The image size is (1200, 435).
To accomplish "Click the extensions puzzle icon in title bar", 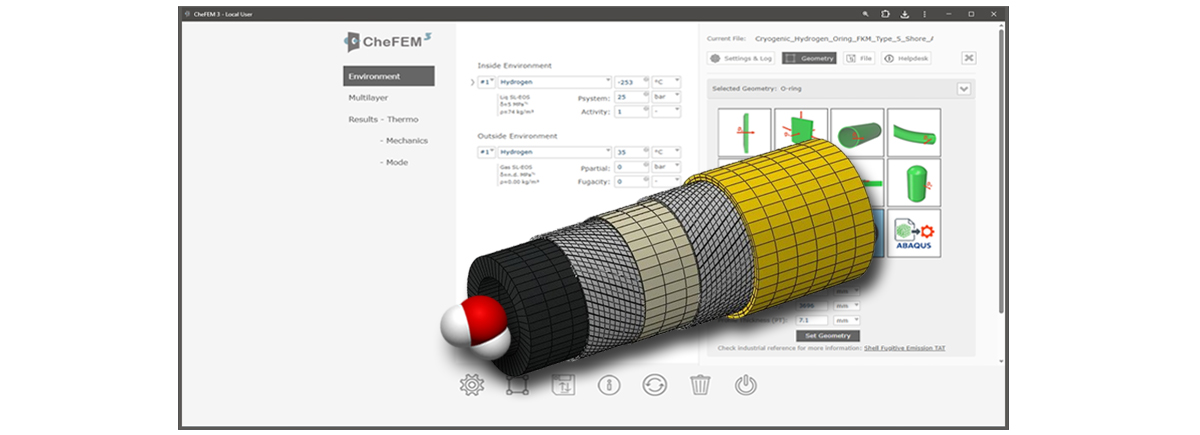I will (x=885, y=14).
